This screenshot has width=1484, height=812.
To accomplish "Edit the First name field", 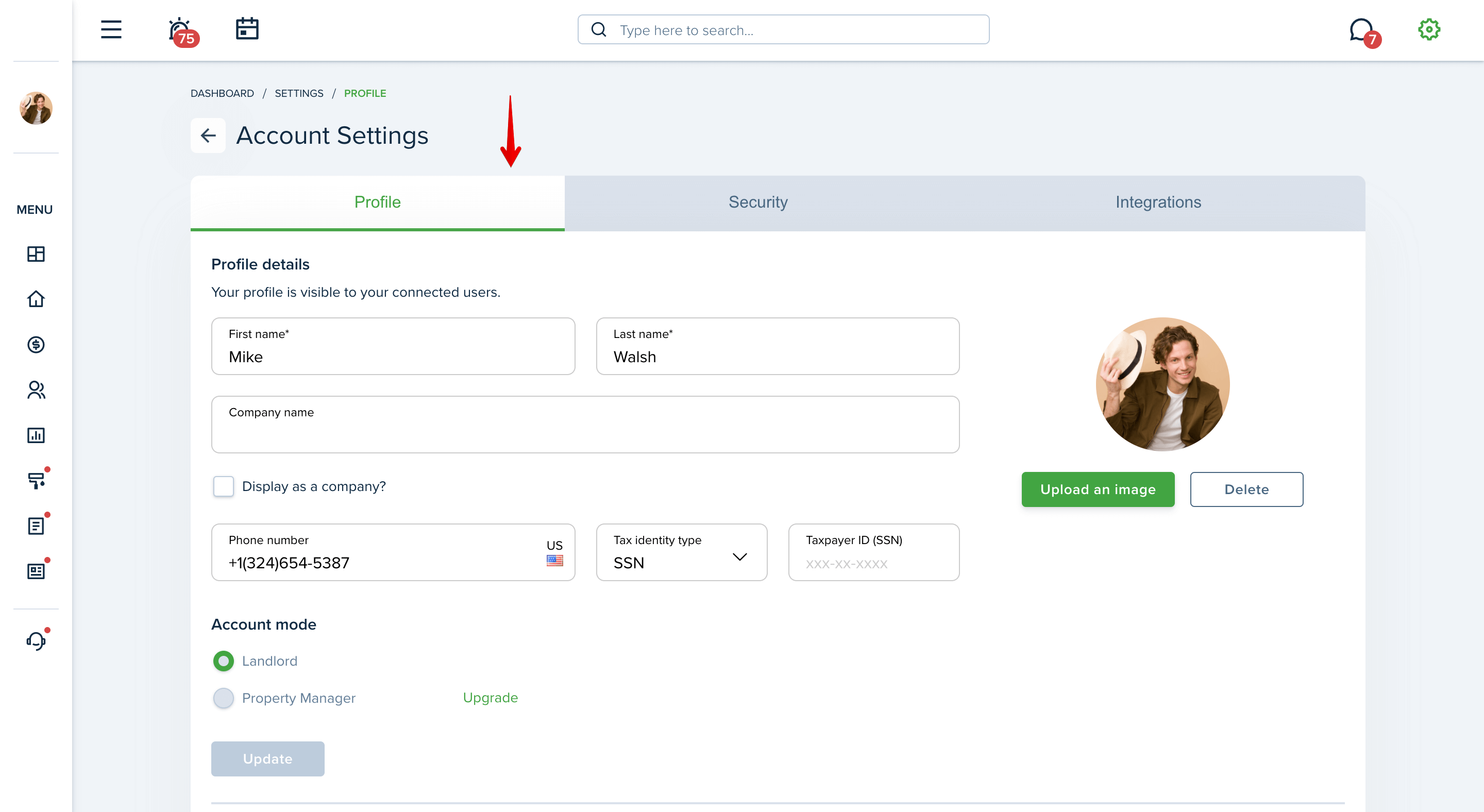I will coord(393,346).
